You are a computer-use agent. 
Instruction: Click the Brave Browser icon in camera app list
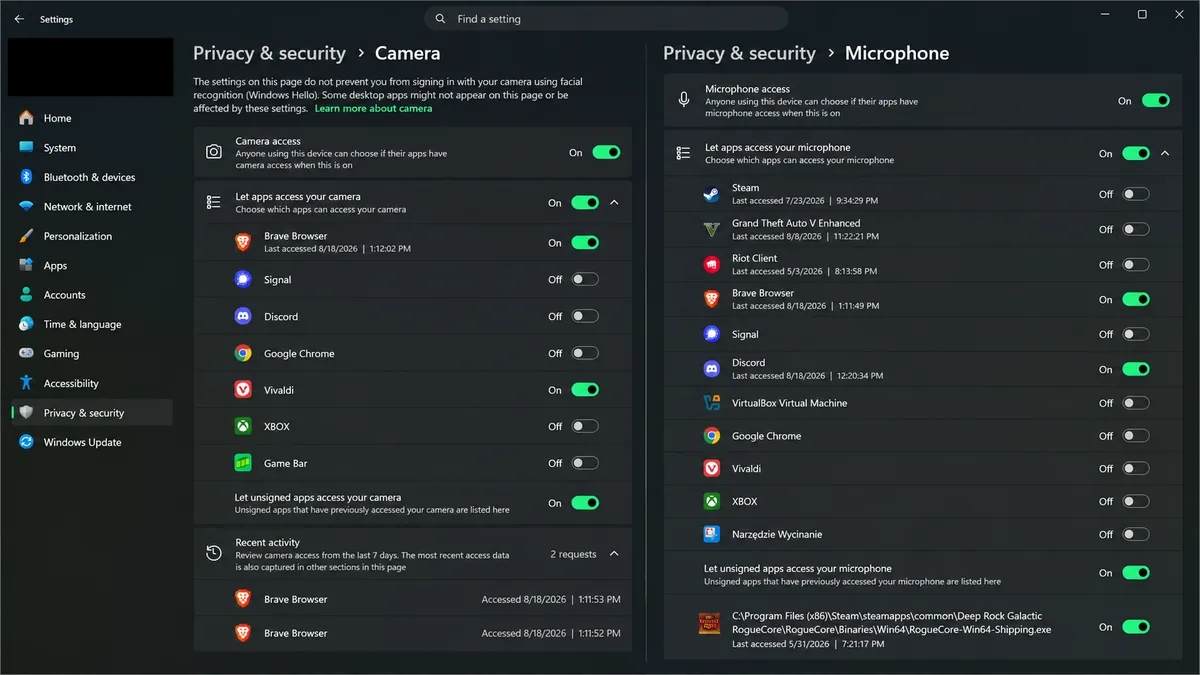242,242
